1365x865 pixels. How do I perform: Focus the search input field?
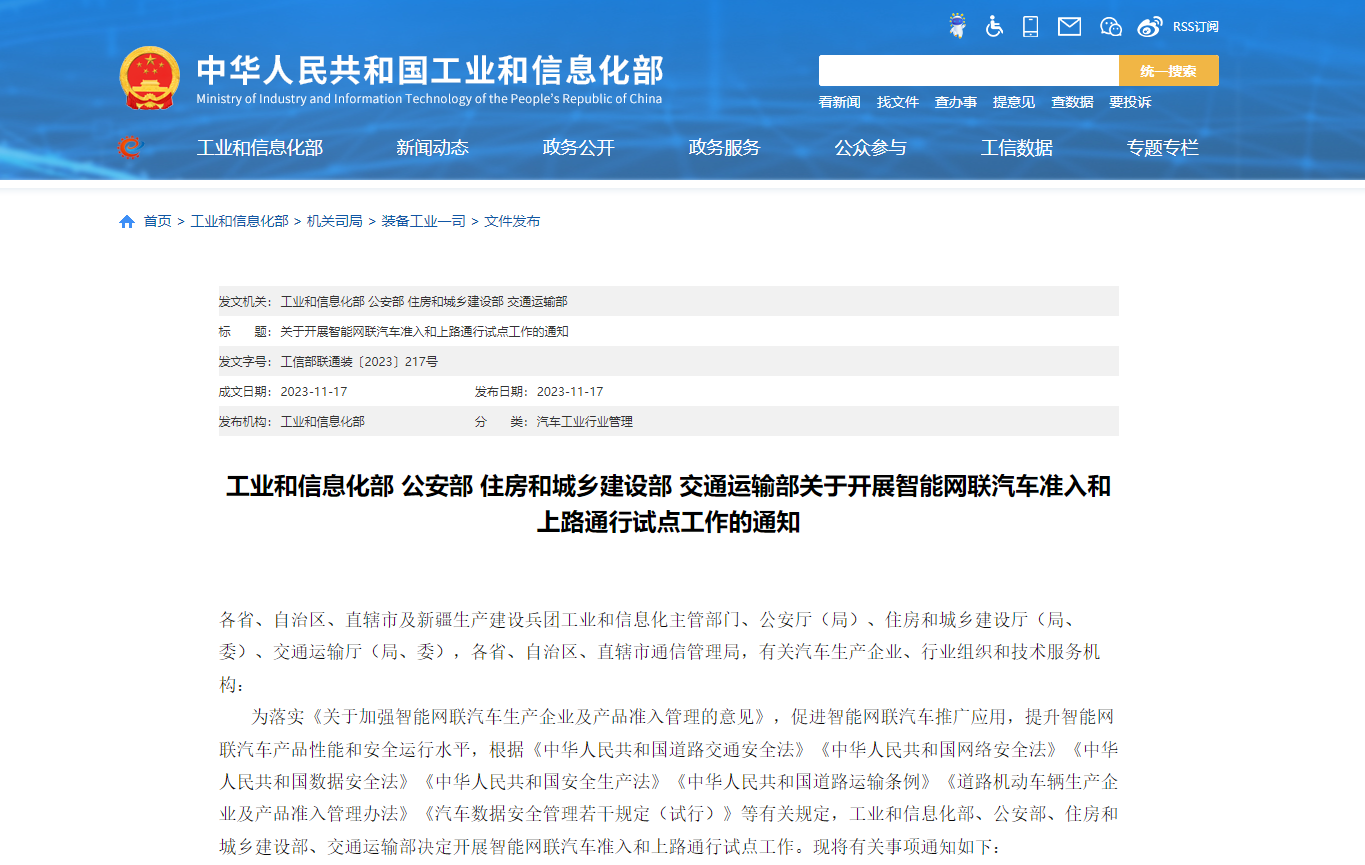[x=968, y=71]
